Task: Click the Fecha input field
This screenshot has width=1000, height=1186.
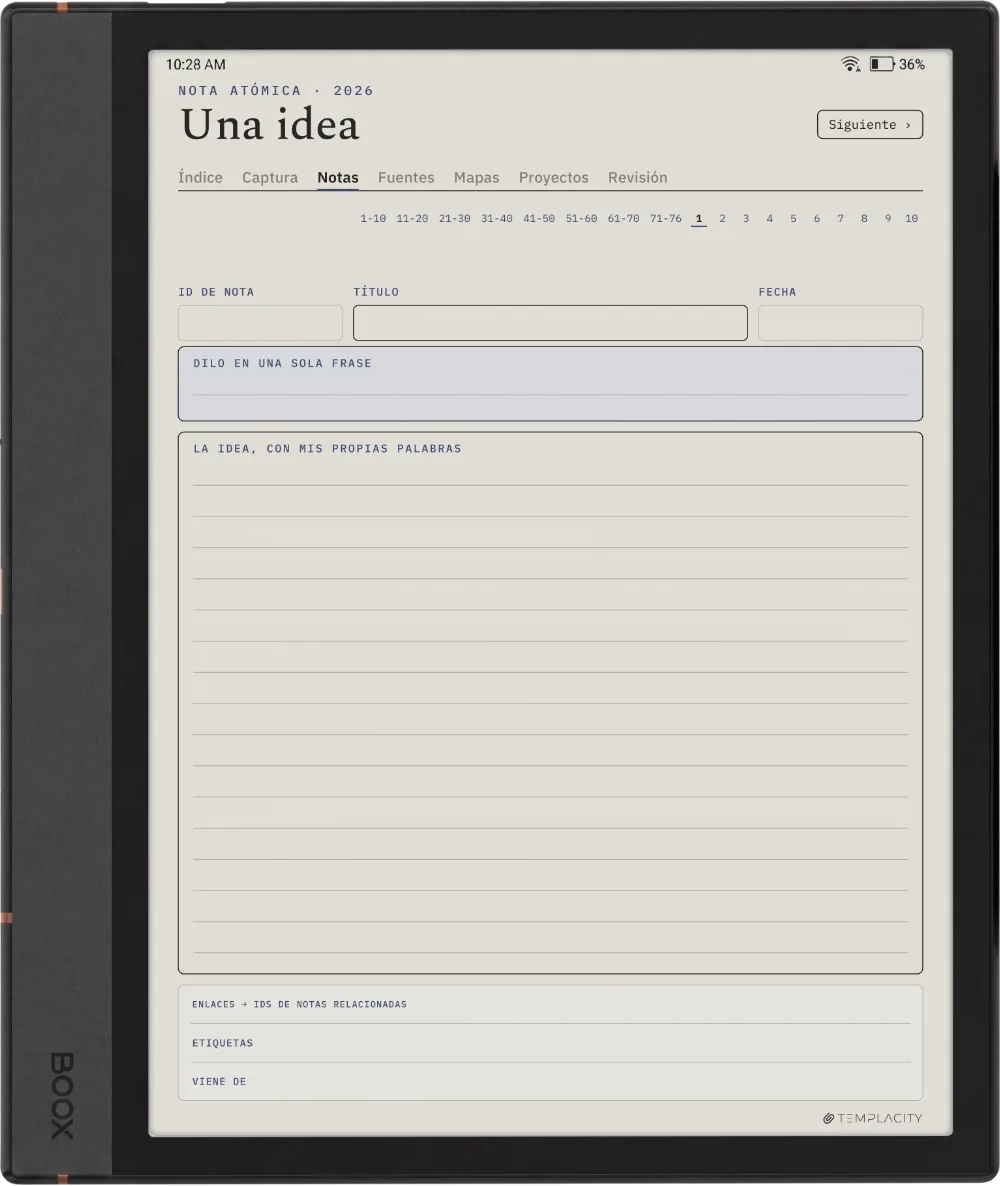Action: (x=840, y=323)
